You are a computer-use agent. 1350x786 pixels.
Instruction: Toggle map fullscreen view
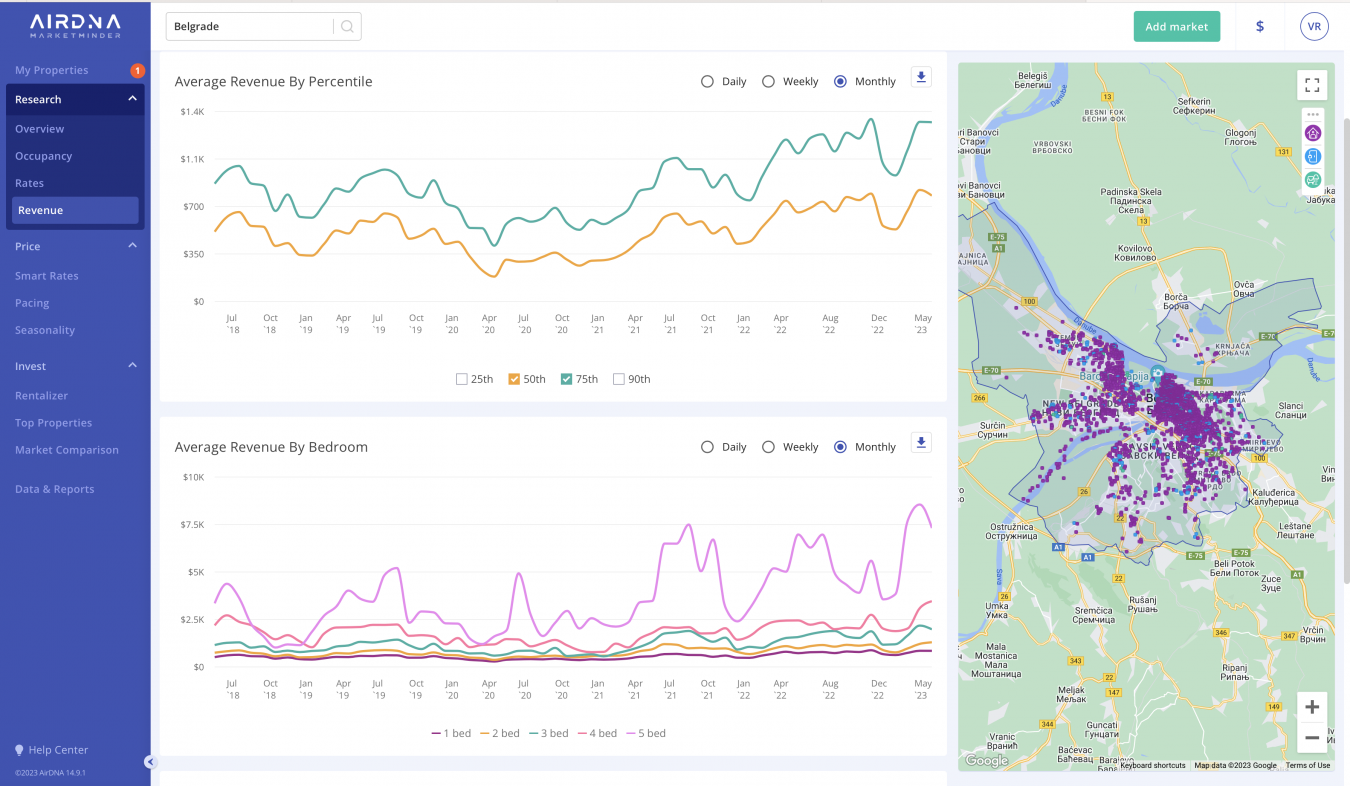tap(1312, 85)
